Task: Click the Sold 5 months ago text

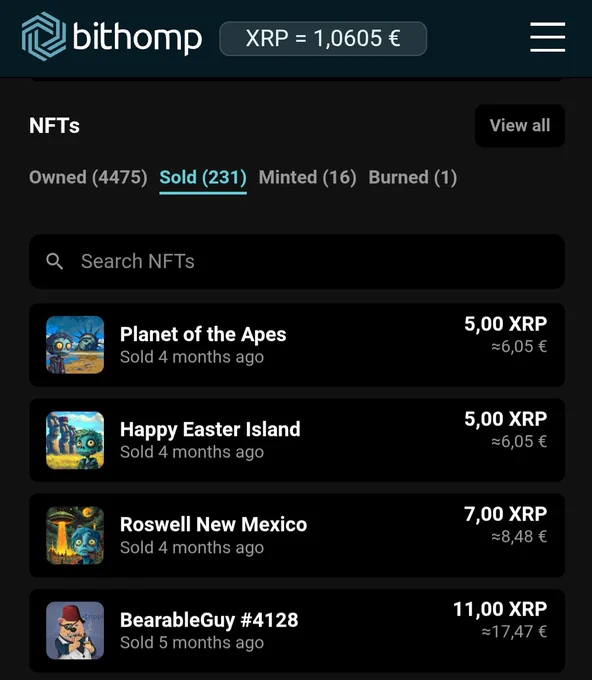Action: click(192, 643)
